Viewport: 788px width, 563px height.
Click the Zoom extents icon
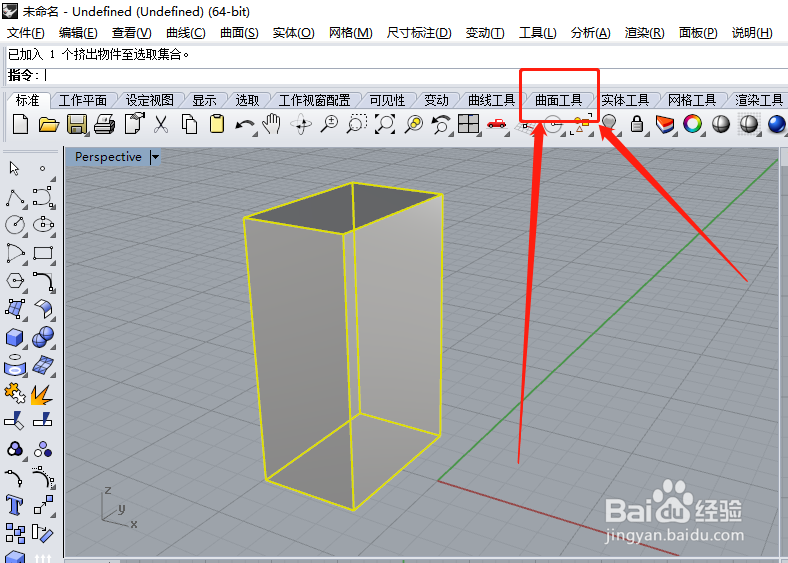tap(385, 124)
